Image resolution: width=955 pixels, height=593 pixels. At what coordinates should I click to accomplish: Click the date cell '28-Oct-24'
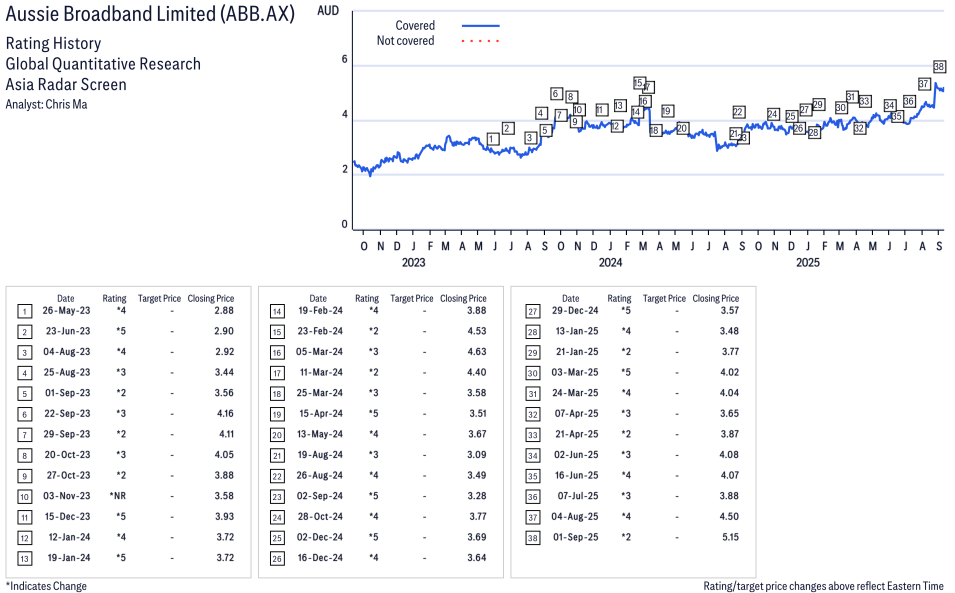point(320,516)
